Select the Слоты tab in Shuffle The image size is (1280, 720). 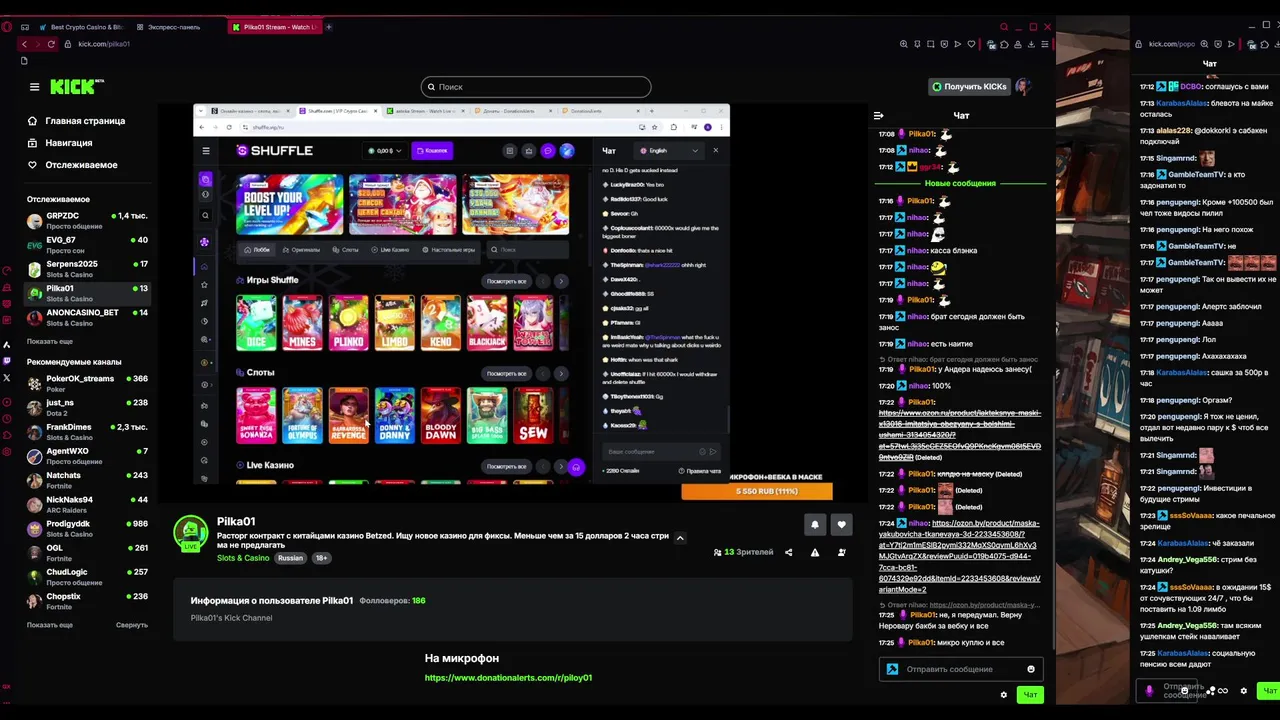click(x=345, y=250)
